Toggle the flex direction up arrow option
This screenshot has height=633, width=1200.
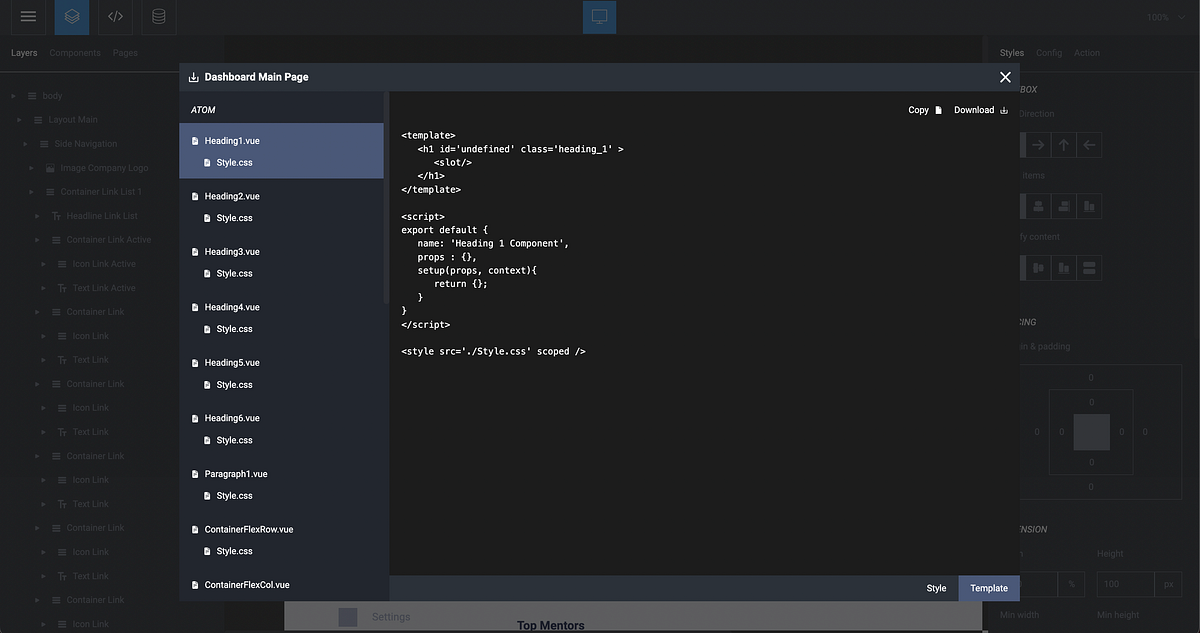tap(1063, 144)
